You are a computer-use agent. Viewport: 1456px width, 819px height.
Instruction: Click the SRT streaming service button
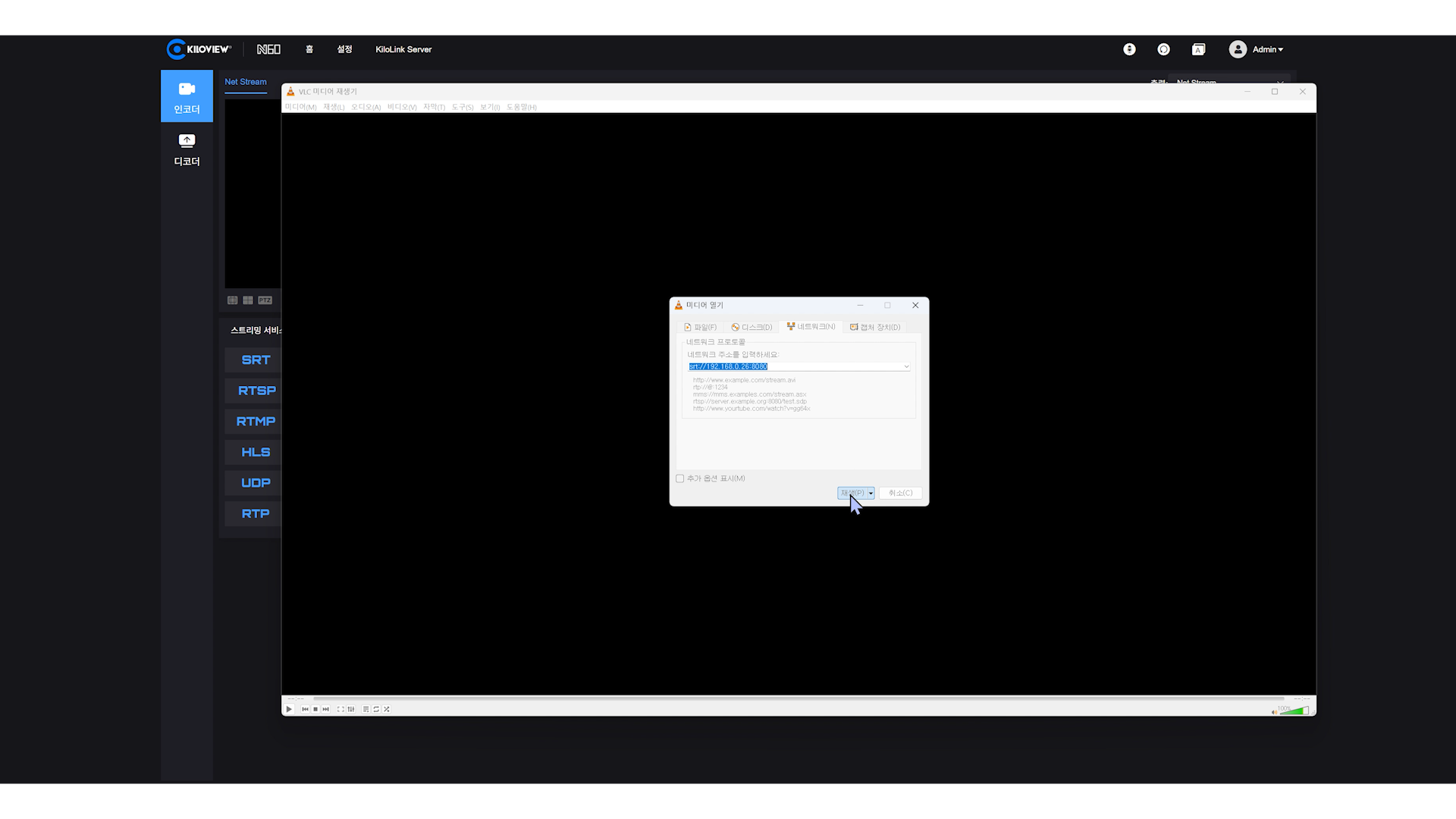pyautogui.click(x=256, y=360)
